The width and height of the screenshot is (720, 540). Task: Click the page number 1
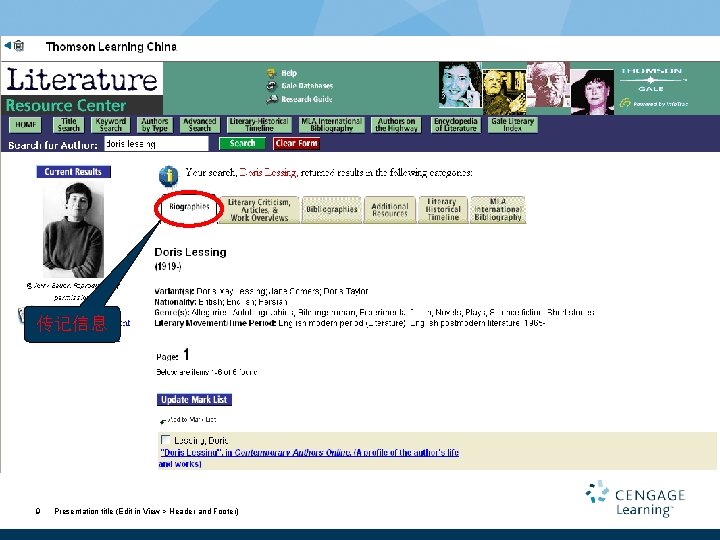[186, 354]
